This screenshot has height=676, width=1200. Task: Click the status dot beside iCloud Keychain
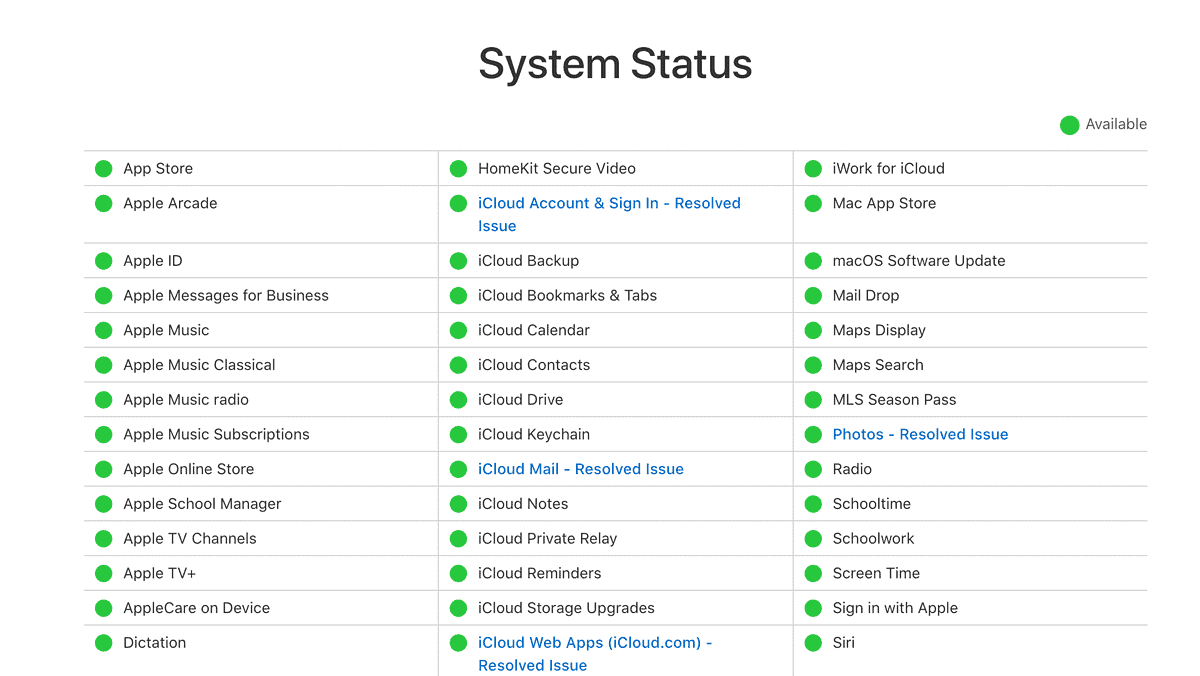coord(458,434)
